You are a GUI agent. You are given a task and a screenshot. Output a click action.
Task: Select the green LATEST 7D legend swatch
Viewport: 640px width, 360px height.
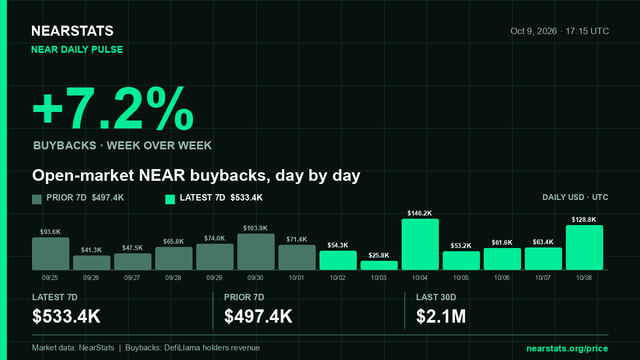pos(170,199)
